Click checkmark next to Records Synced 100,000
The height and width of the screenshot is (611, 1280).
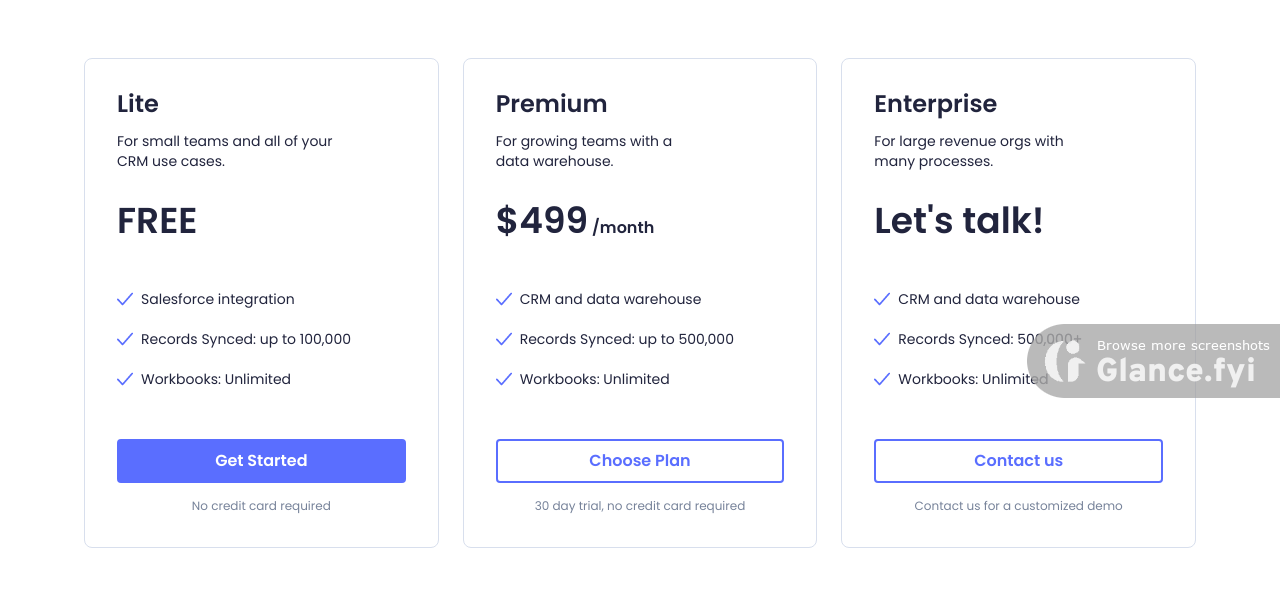pyautogui.click(x=125, y=339)
